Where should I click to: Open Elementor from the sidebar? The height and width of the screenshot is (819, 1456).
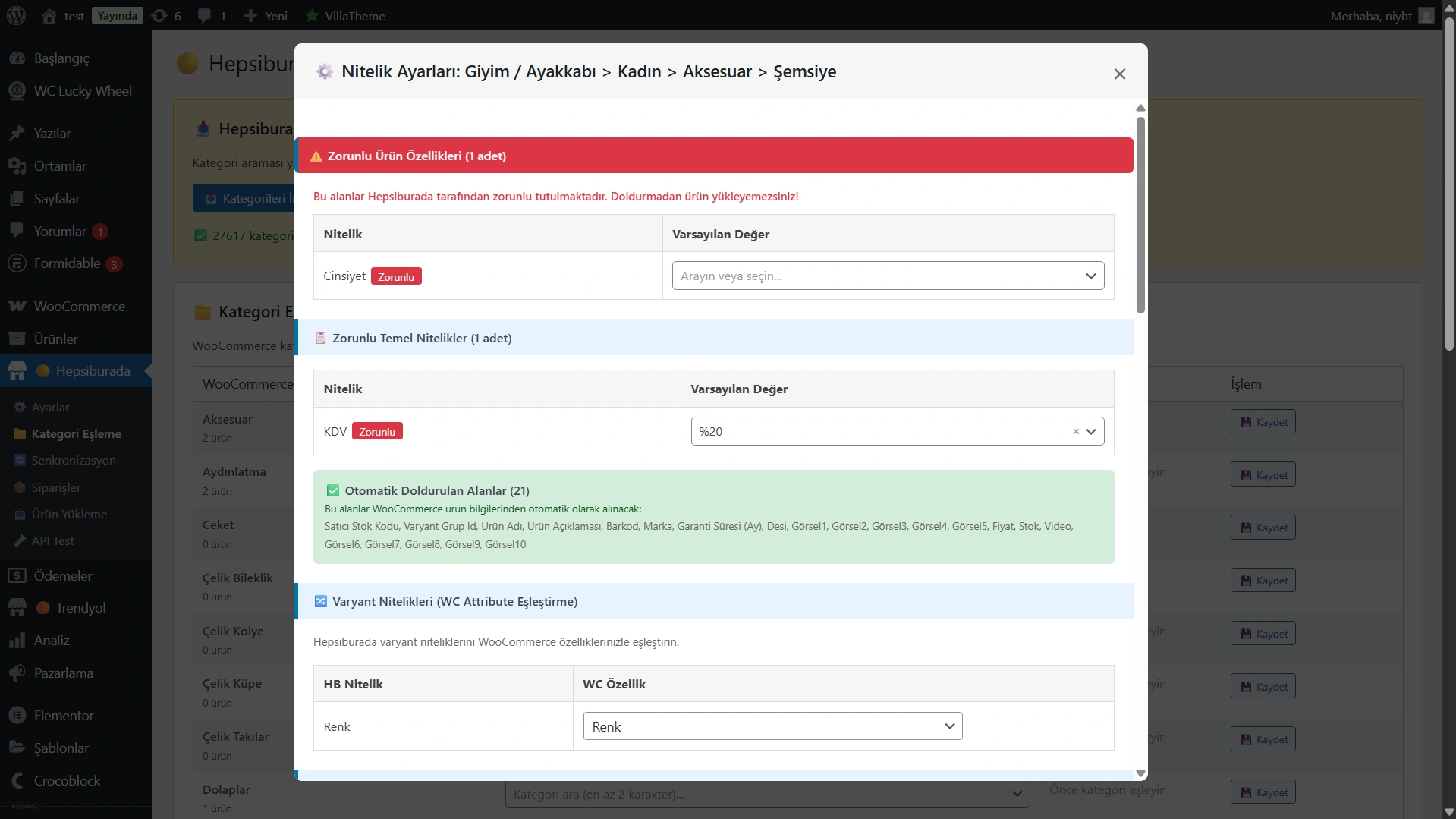[64, 715]
